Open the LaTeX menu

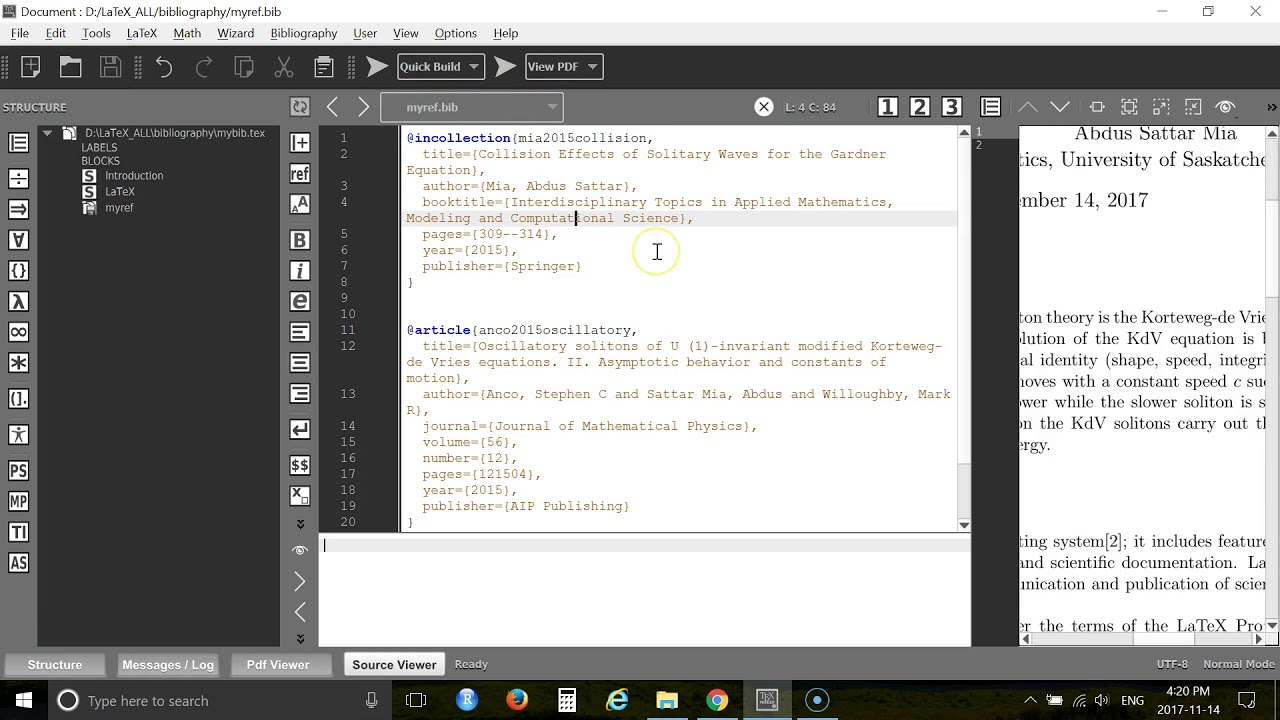pyautogui.click(x=142, y=33)
